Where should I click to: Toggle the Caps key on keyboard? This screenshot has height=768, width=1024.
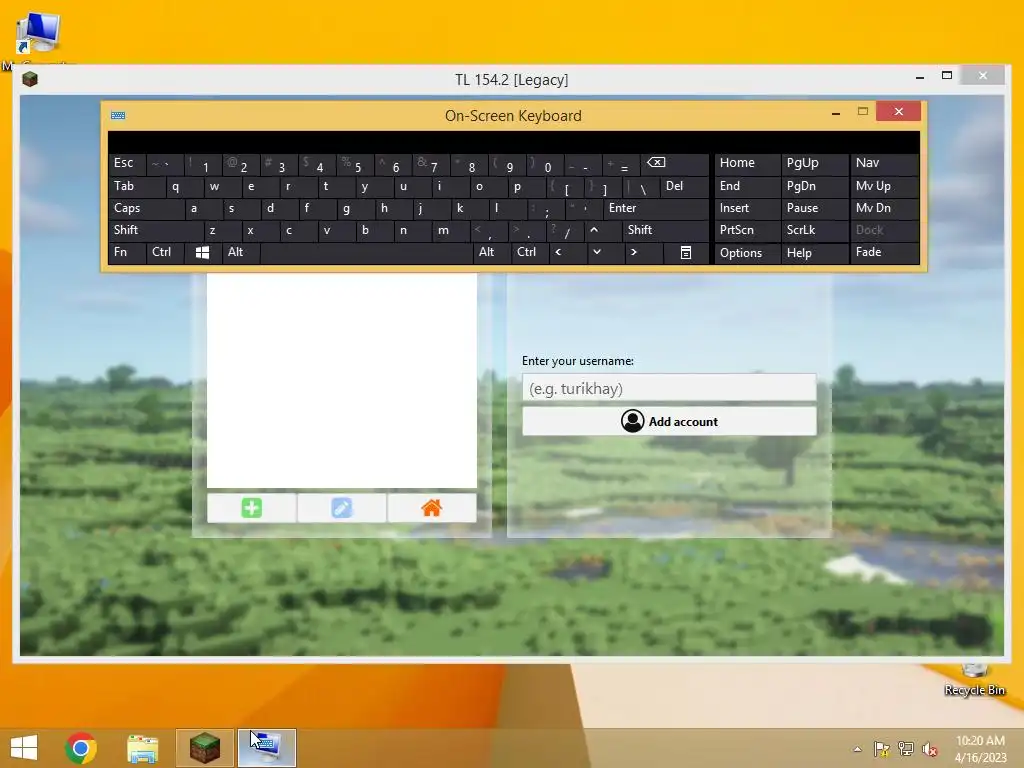(x=146, y=208)
